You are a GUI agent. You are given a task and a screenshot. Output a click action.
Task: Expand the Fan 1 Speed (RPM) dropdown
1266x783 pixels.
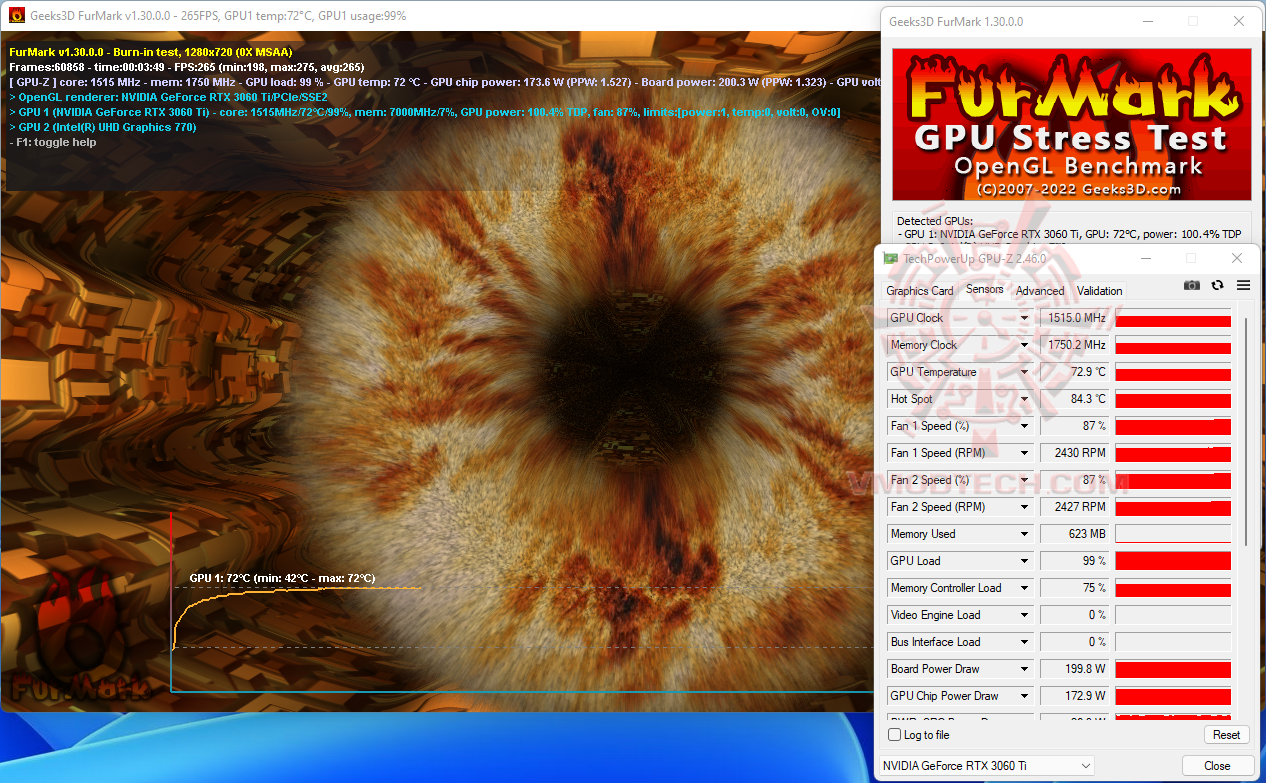coord(1024,453)
